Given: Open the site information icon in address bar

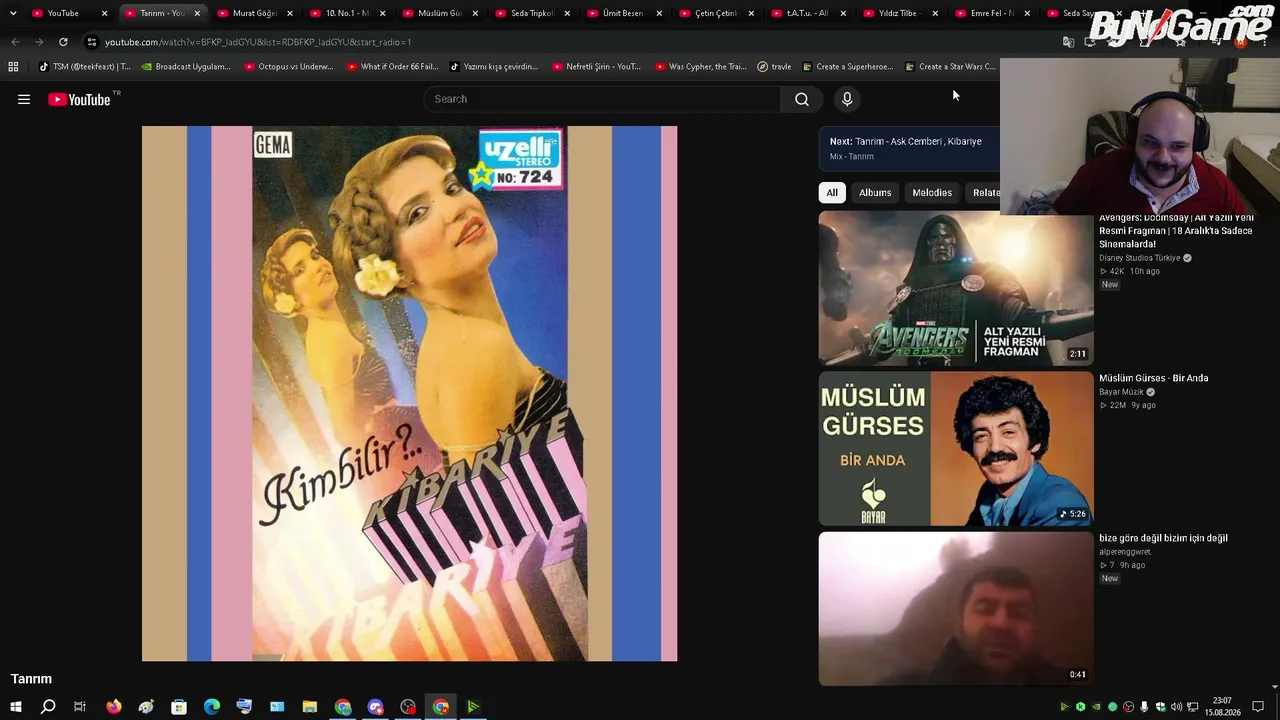Looking at the screenshot, I should coord(92,42).
